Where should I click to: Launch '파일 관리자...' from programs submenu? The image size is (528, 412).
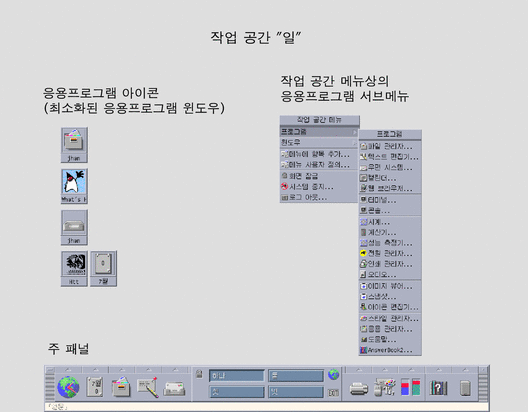pyautogui.click(x=390, y=146)
